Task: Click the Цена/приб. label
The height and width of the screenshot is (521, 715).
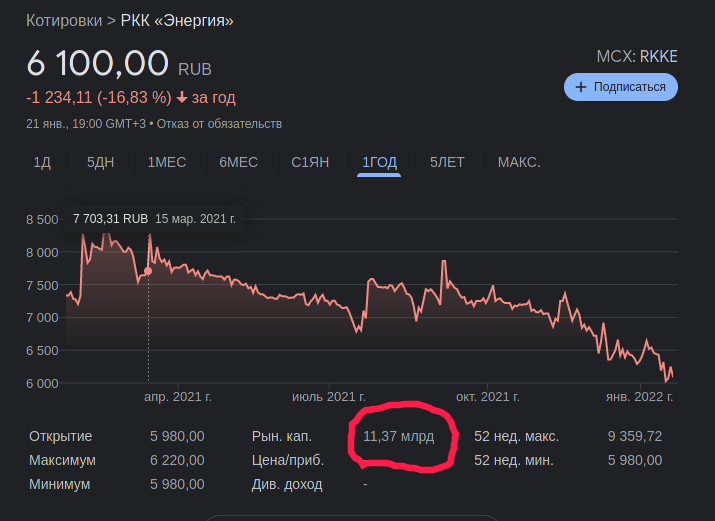Action: pyautogui.click(x=288, y=460)
